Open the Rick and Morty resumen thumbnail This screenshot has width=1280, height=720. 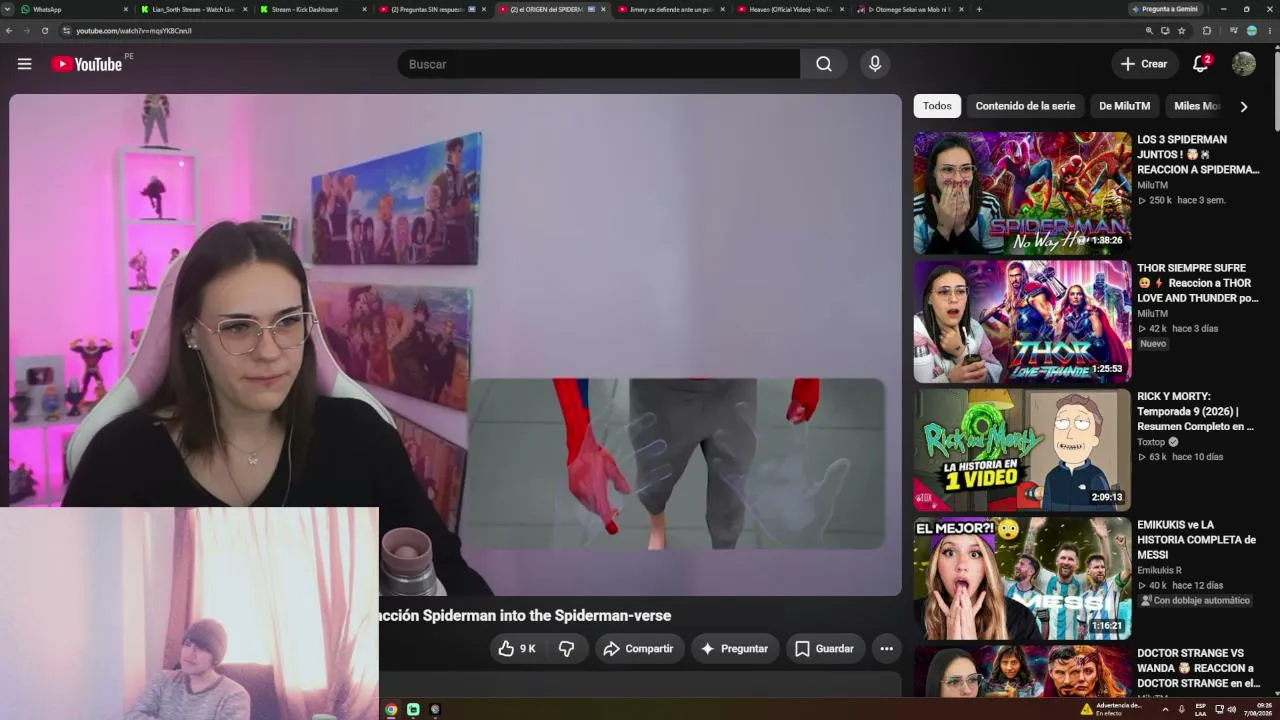(x=1022, y=450)
